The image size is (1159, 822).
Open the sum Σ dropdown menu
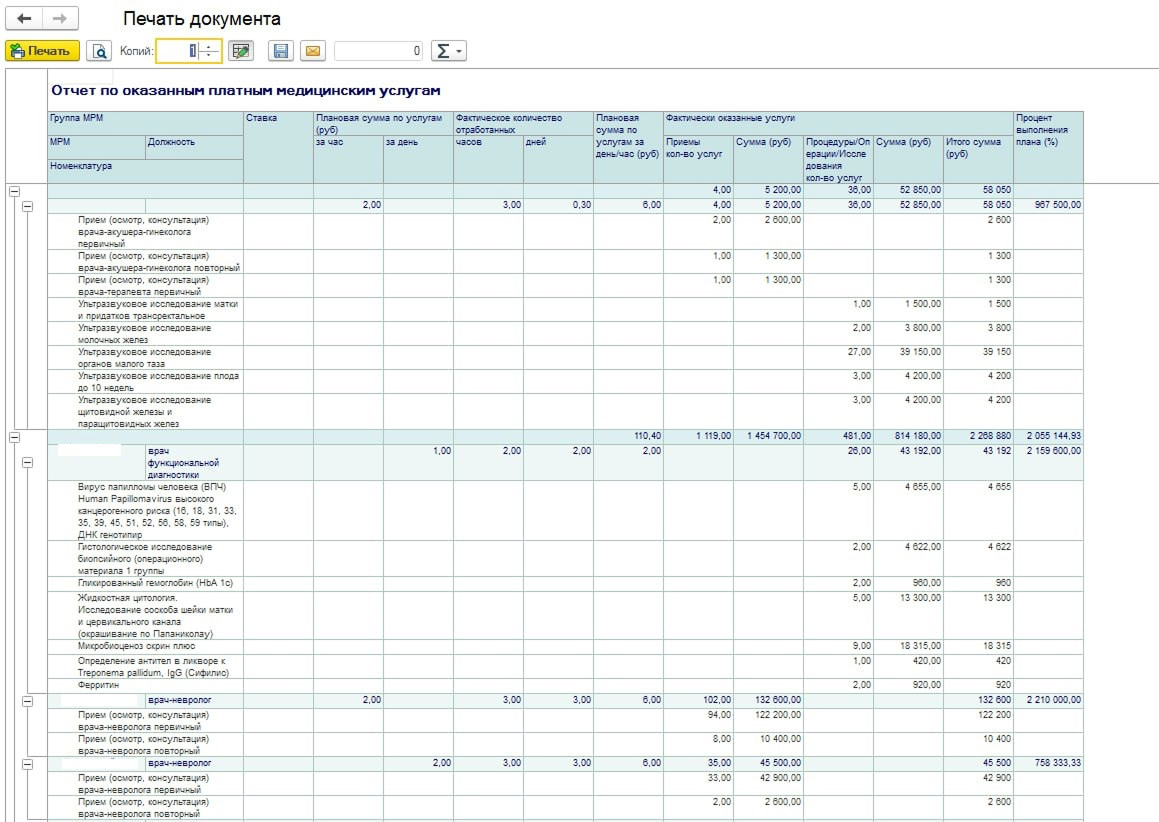pyautogui.click(x=448, y=51)
